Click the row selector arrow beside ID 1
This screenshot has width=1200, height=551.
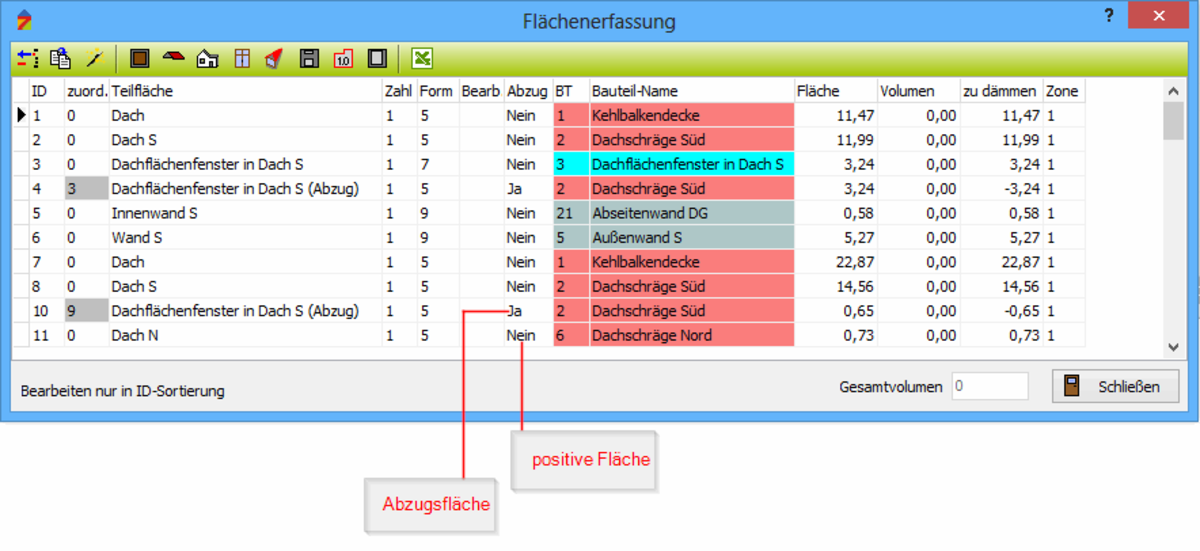21,115
